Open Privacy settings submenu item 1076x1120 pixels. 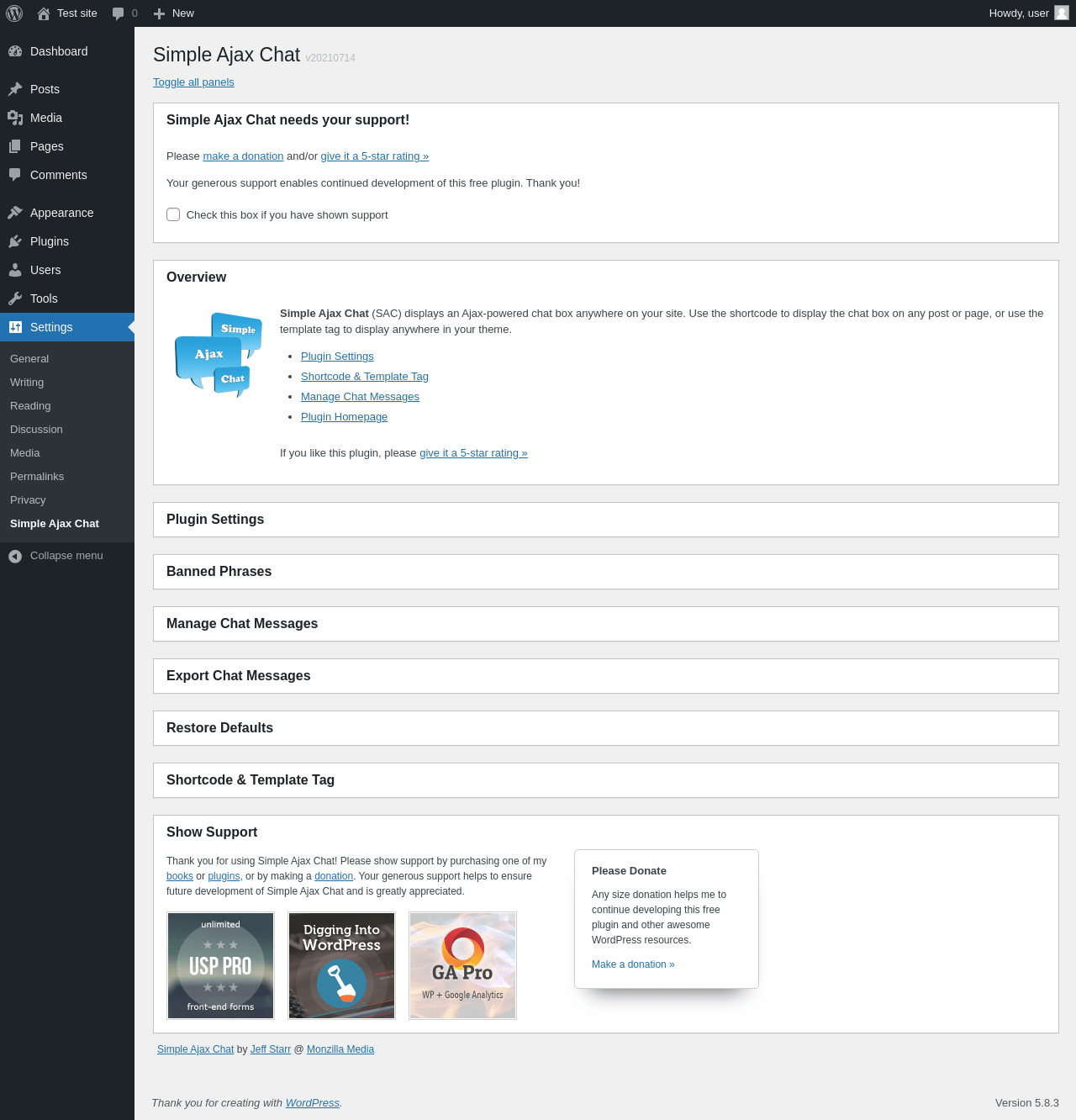(x=67, y=500)
